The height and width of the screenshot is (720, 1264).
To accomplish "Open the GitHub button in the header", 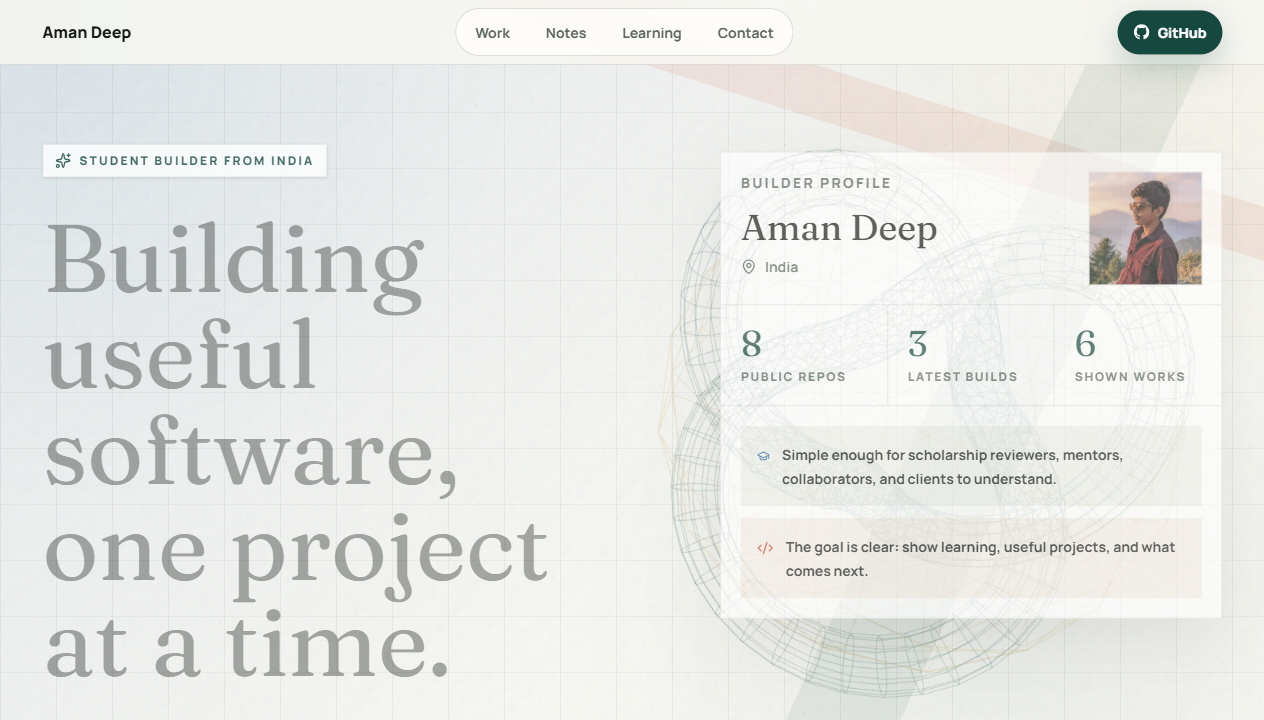I will (1170, 32).
